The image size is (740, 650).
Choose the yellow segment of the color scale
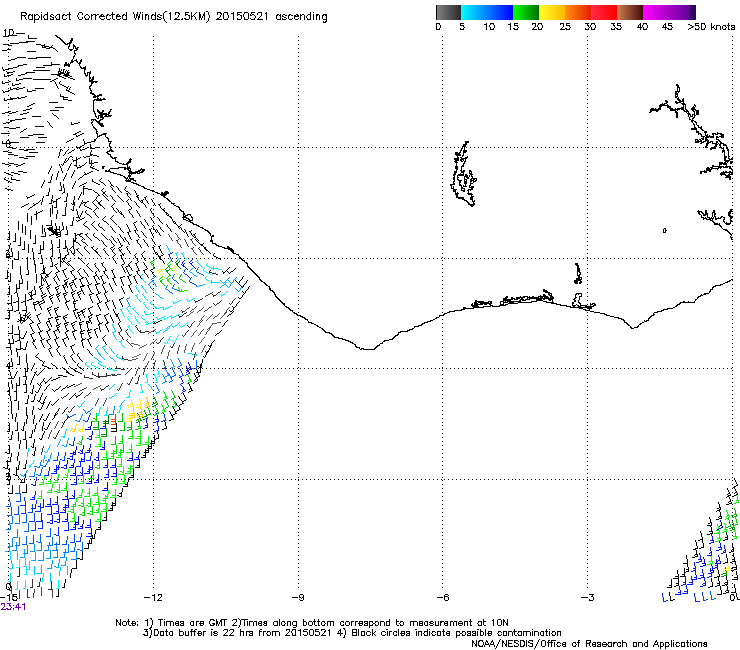pos(552,12)
